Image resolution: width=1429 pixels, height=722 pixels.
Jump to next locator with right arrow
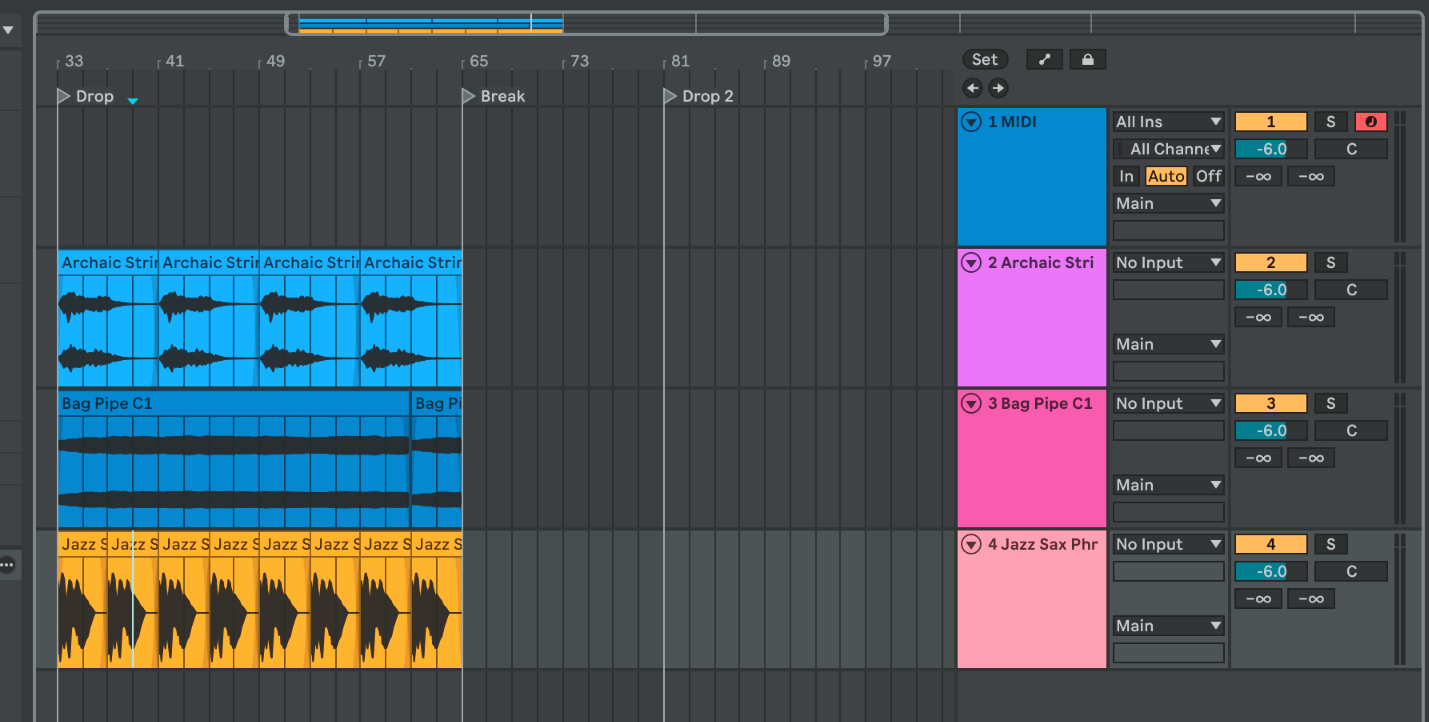pyautogui.click(x=997, y=87)
